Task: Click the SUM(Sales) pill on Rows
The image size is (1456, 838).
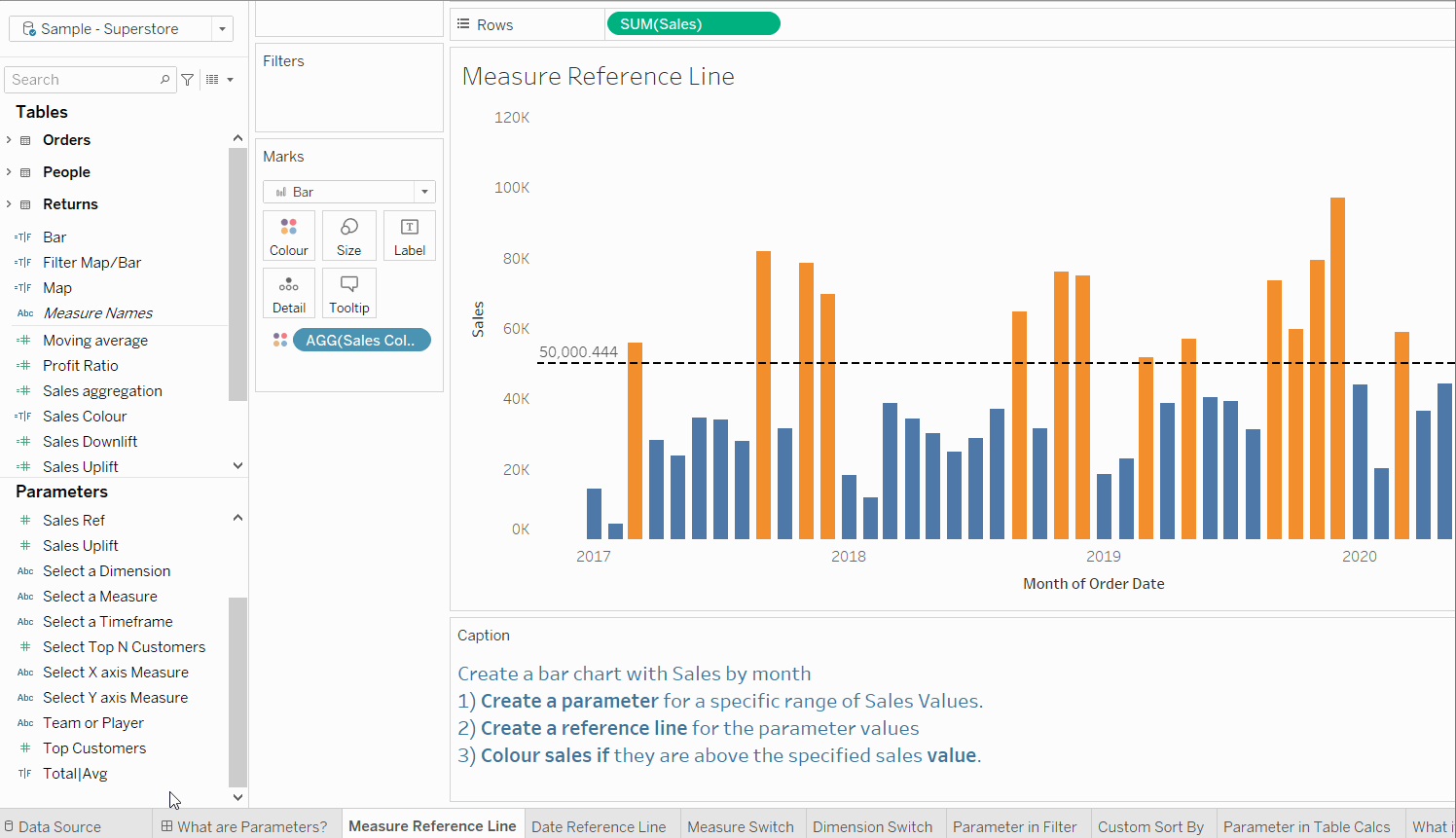Action: tap(692, 24)
